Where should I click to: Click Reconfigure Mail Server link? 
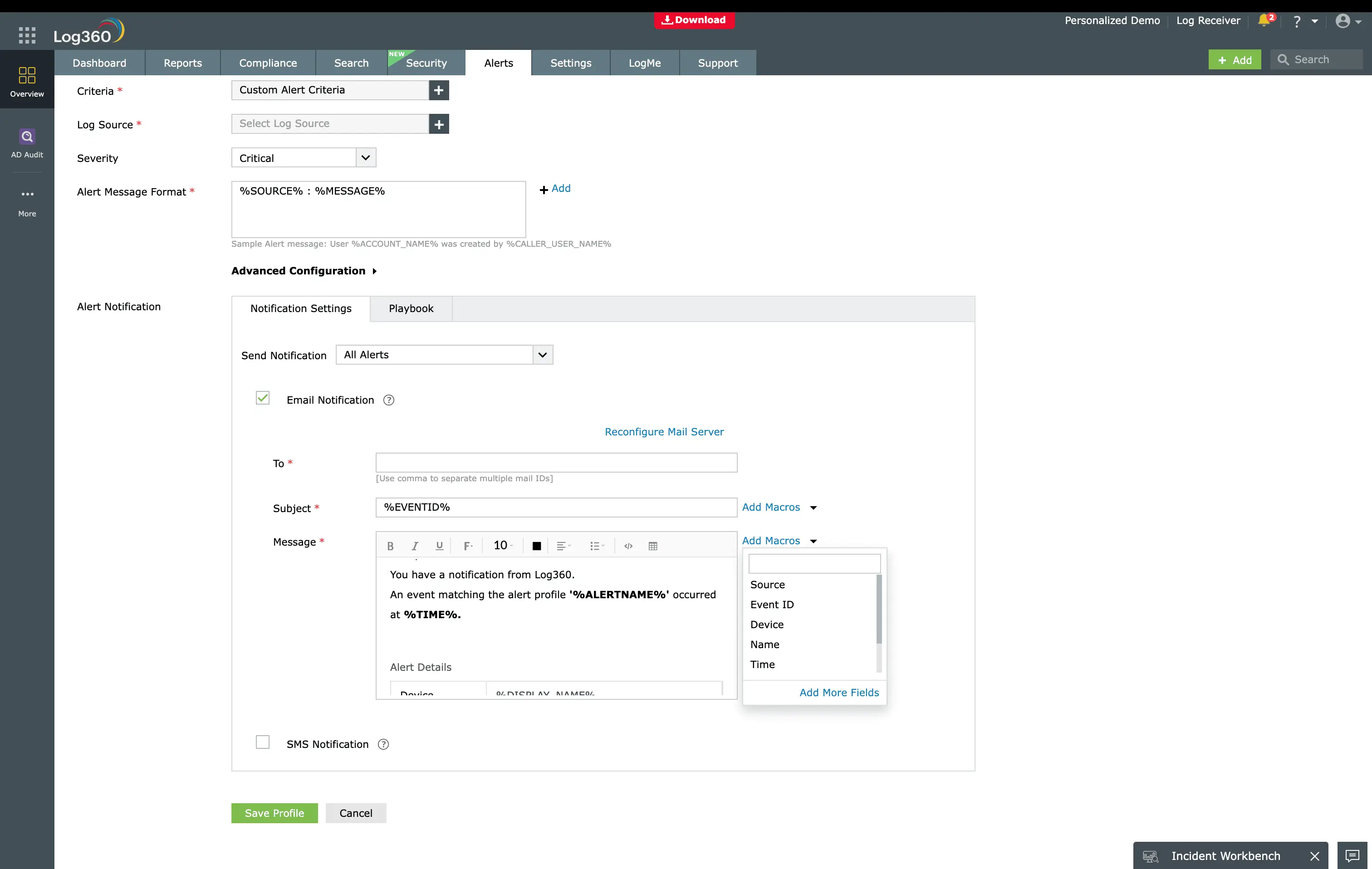click(664, 432)
